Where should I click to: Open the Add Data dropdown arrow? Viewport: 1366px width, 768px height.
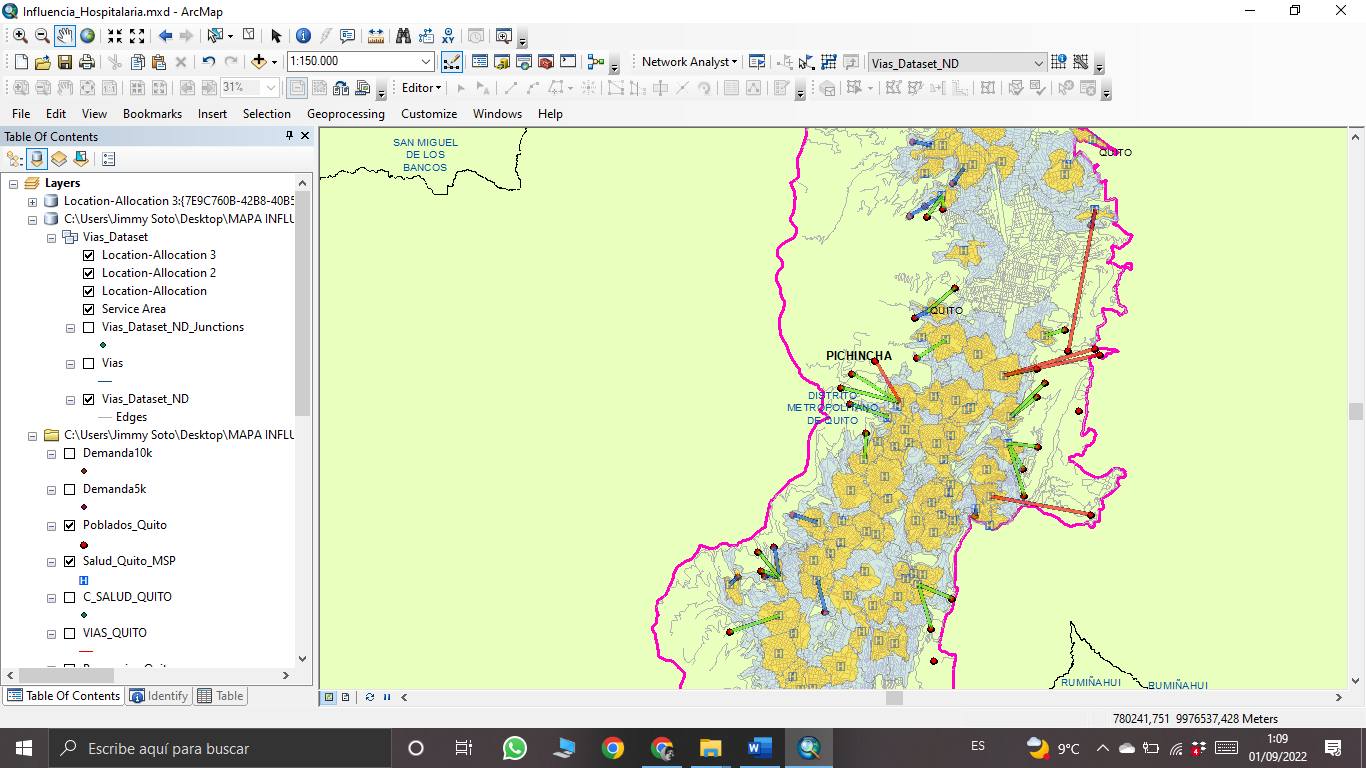[x=274, y=62]
